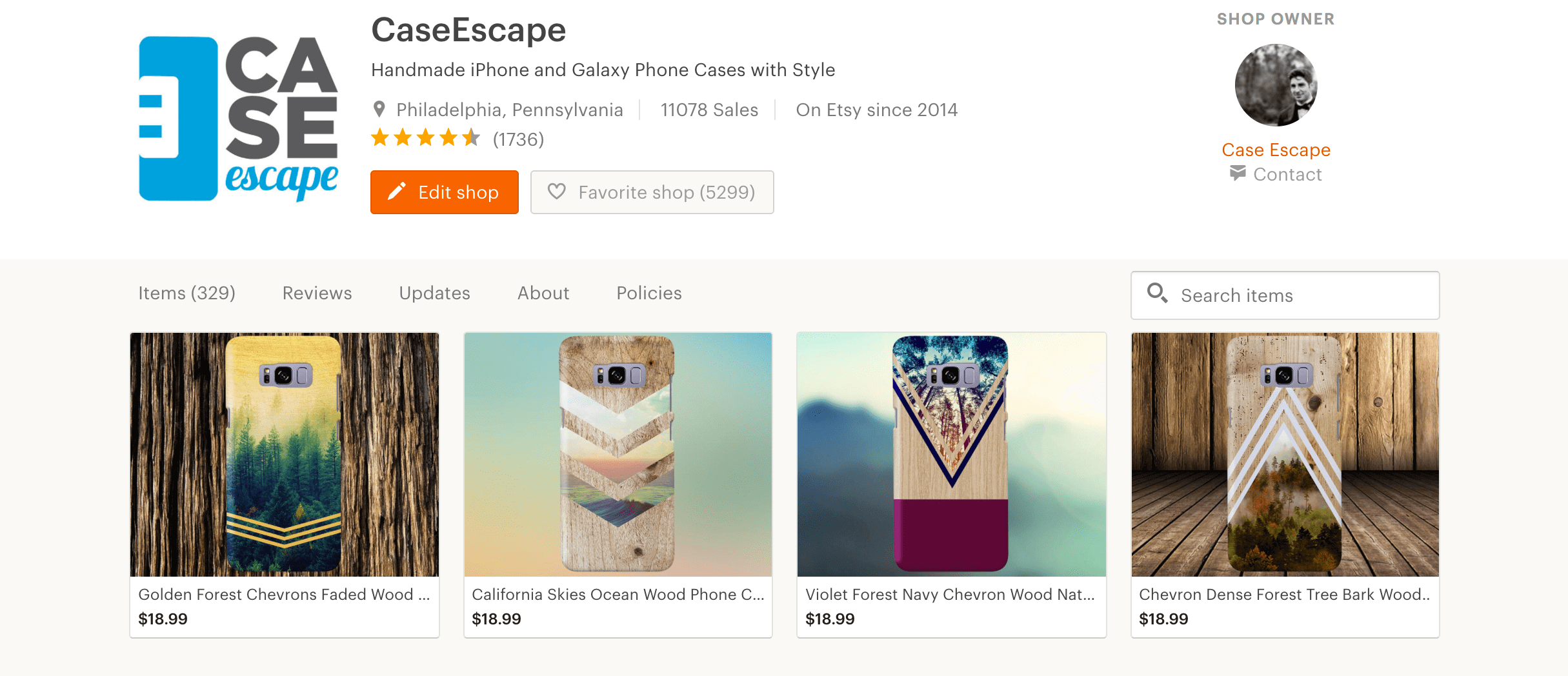Click the review count (1736) link
Screen dimensions: 1568x676
coord(518,139)
